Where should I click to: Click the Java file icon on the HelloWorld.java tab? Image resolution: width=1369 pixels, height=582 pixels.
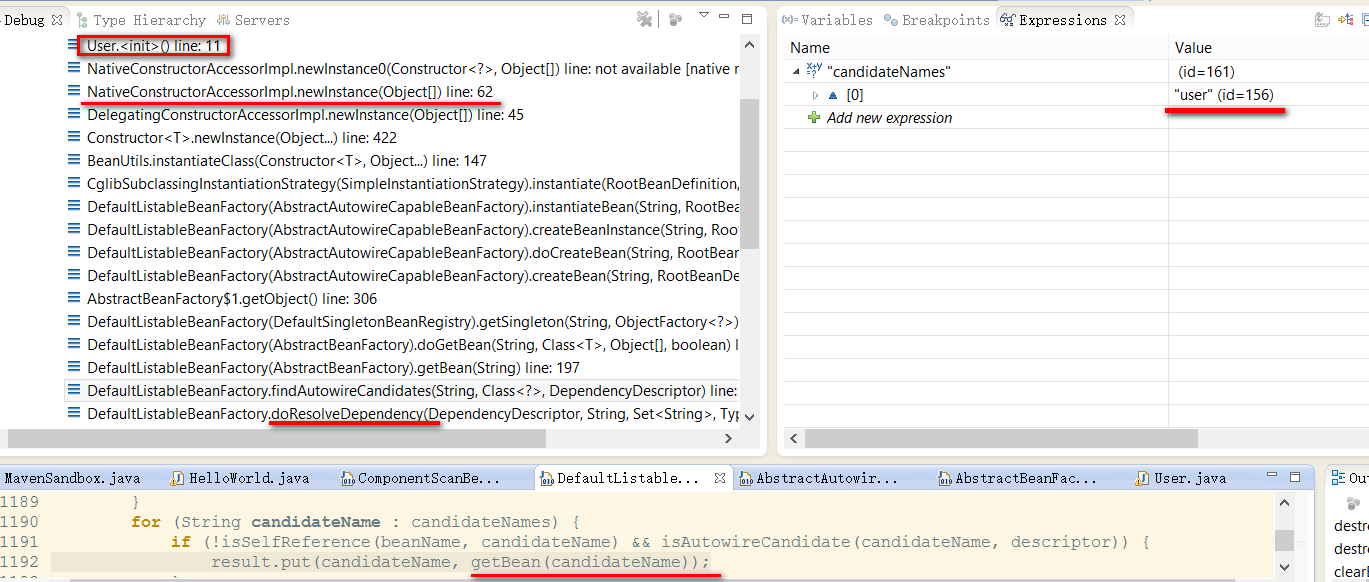tap(177, 479)
